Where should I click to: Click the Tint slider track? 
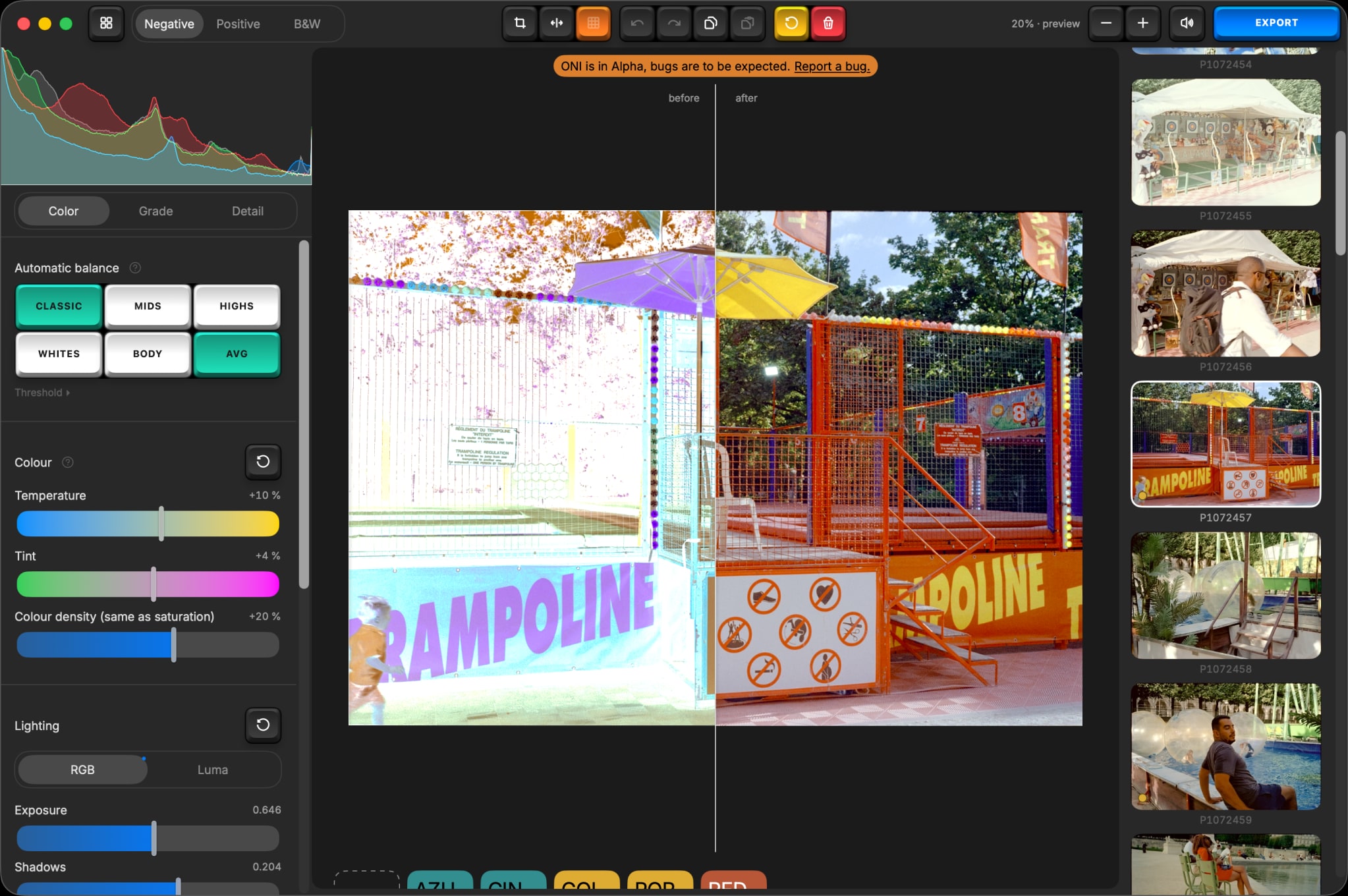point(148,584)
